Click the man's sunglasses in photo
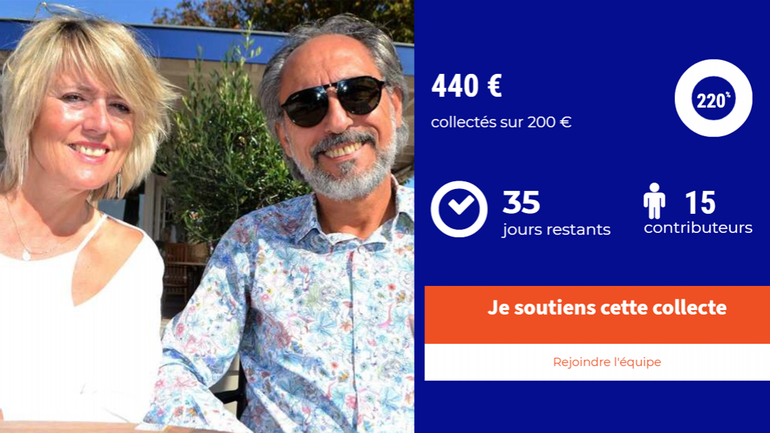Image resolution: width=770 pixels, height=433 pixels. (x=334, y=101)
